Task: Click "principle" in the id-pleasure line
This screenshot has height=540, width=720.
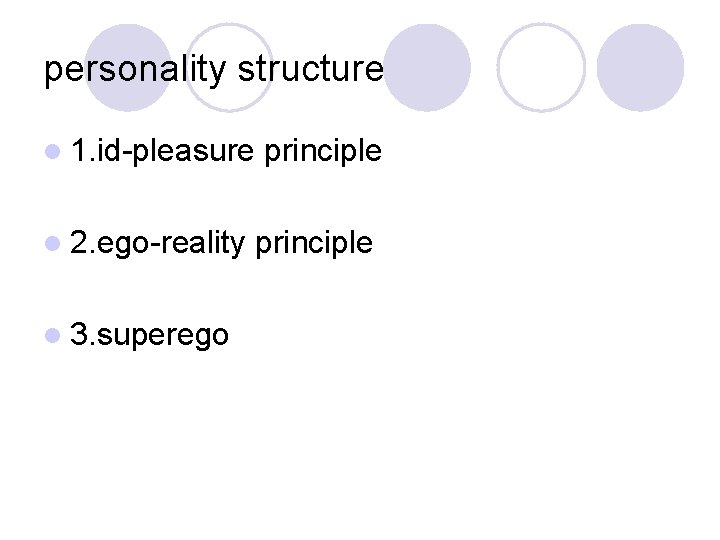Action: point(323,152)
